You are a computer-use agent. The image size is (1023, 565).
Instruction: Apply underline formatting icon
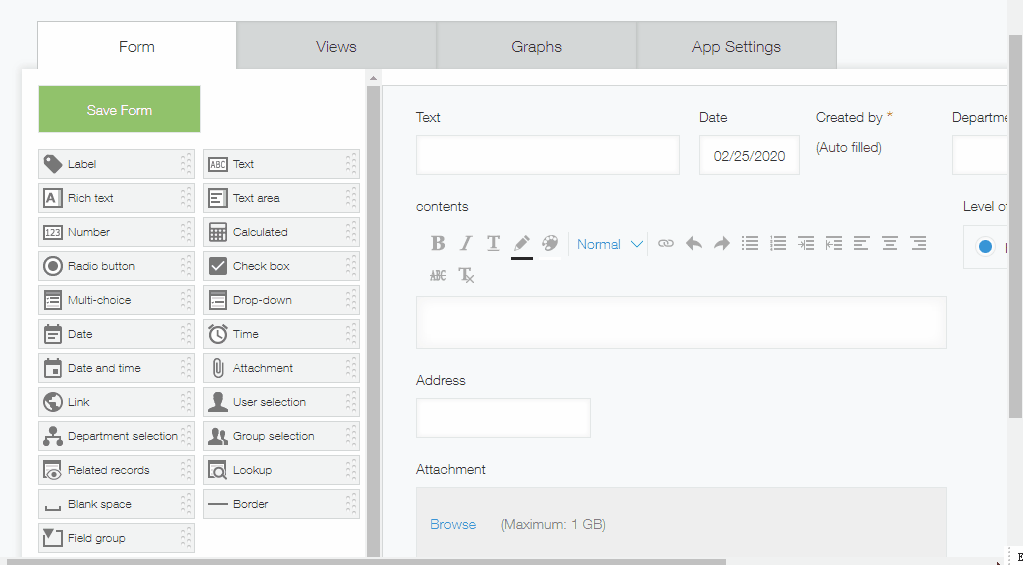tap(494, 244)
